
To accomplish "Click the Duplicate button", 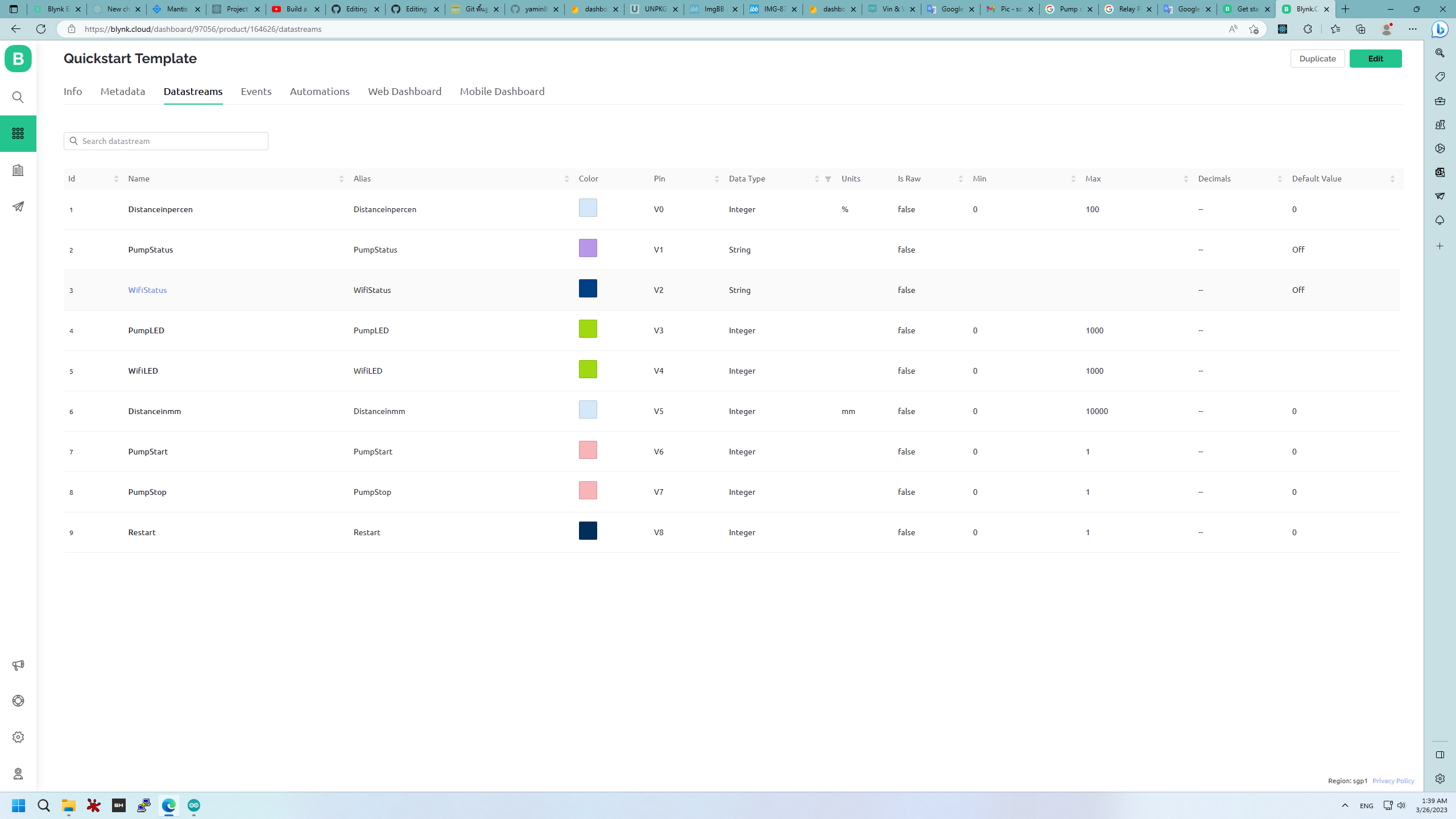I will coord(1317,59).
